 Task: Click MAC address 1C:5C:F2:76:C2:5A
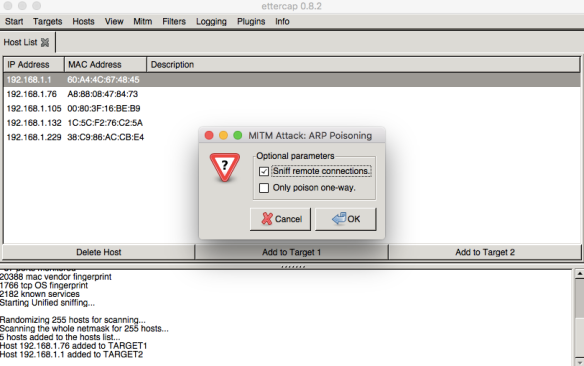coord(105,123)
